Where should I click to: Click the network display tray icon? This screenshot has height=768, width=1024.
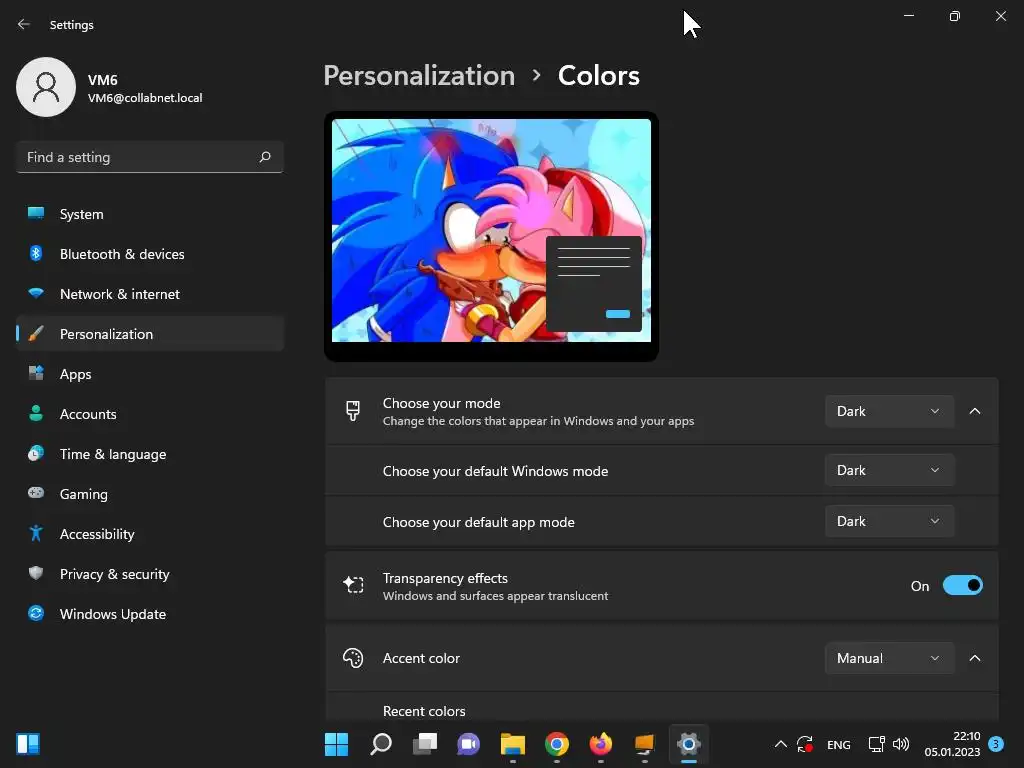(876, 744)
